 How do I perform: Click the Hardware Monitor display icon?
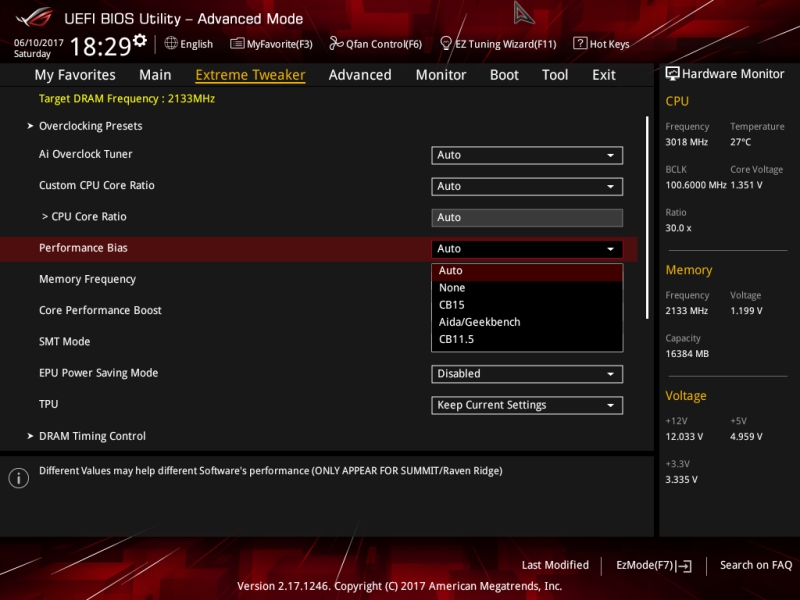point(672,73)
